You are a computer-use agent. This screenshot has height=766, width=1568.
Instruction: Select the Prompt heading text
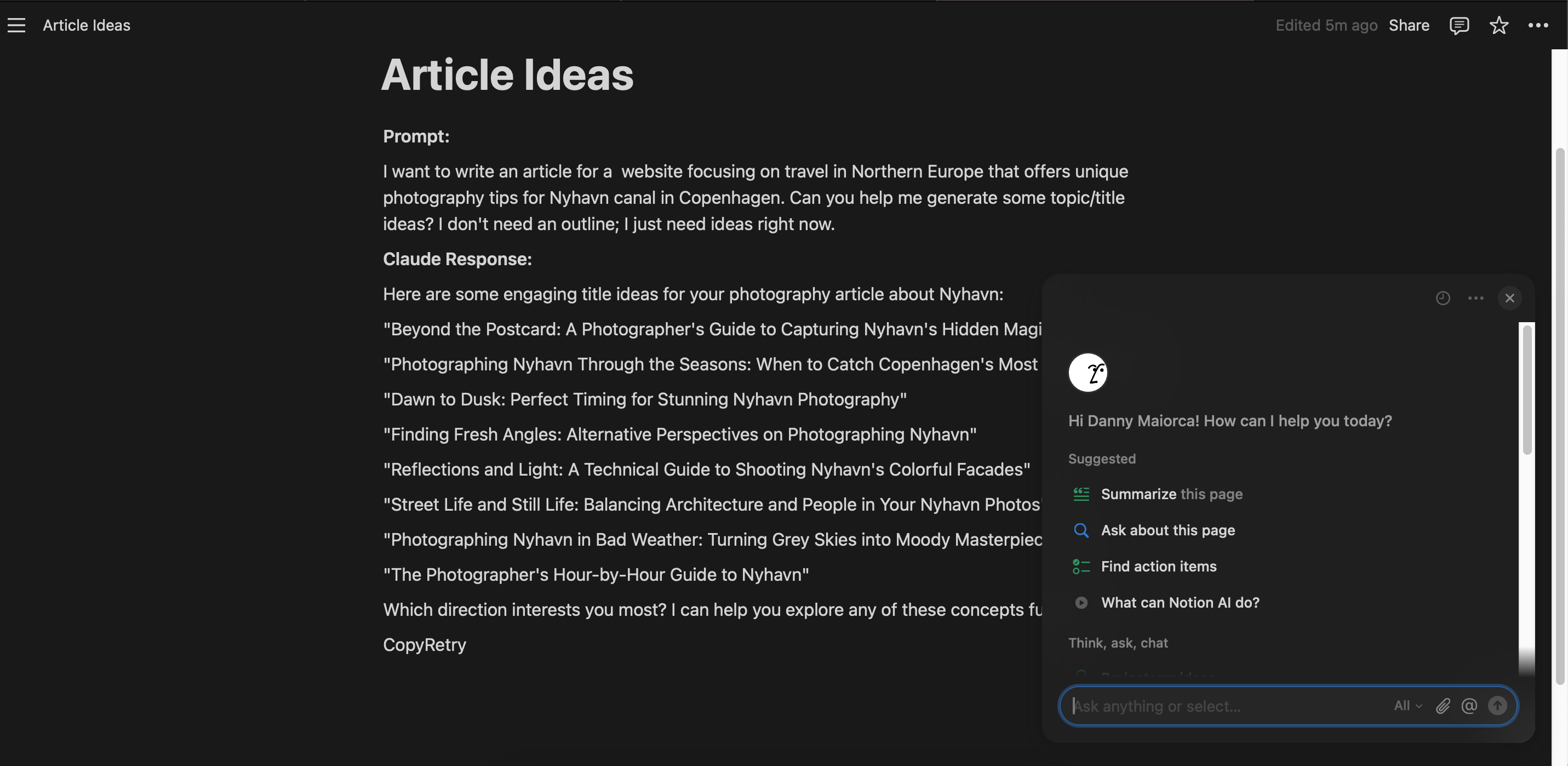416,136
